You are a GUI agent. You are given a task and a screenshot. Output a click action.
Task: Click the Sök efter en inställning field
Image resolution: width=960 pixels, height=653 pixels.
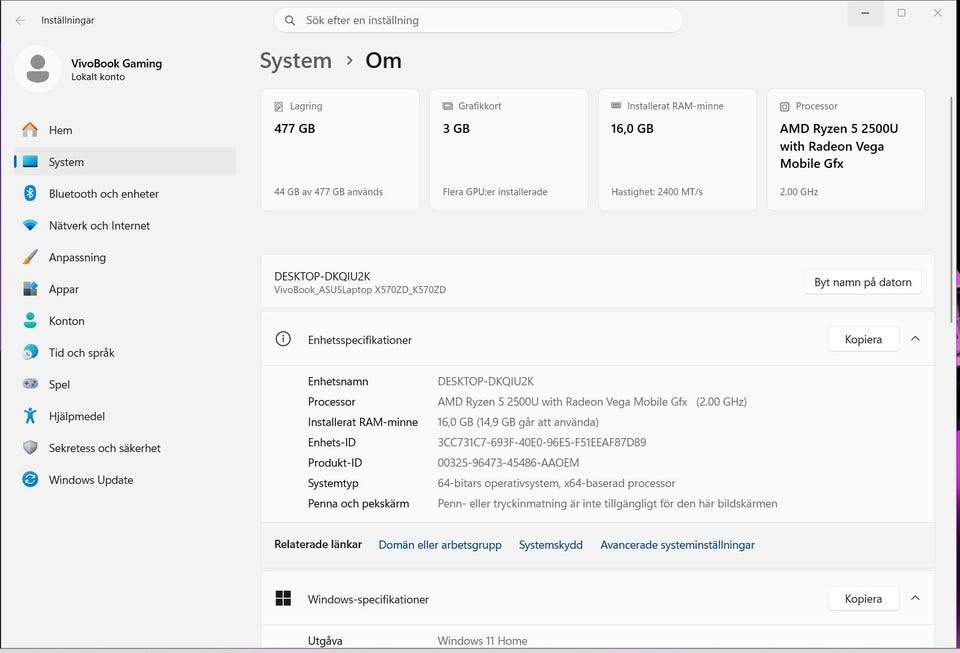(x=480, y=20)
